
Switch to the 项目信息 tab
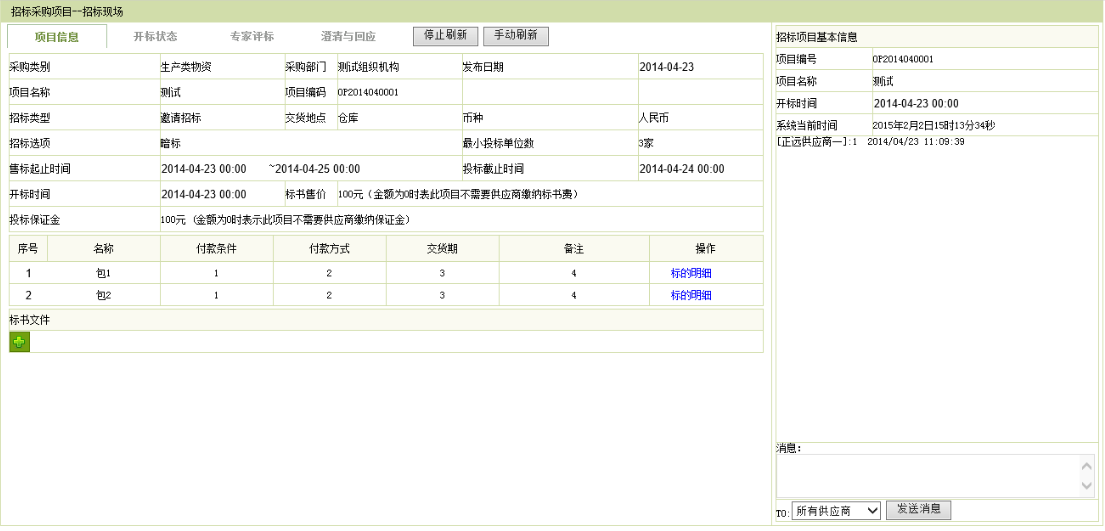[x=57, y=37]
